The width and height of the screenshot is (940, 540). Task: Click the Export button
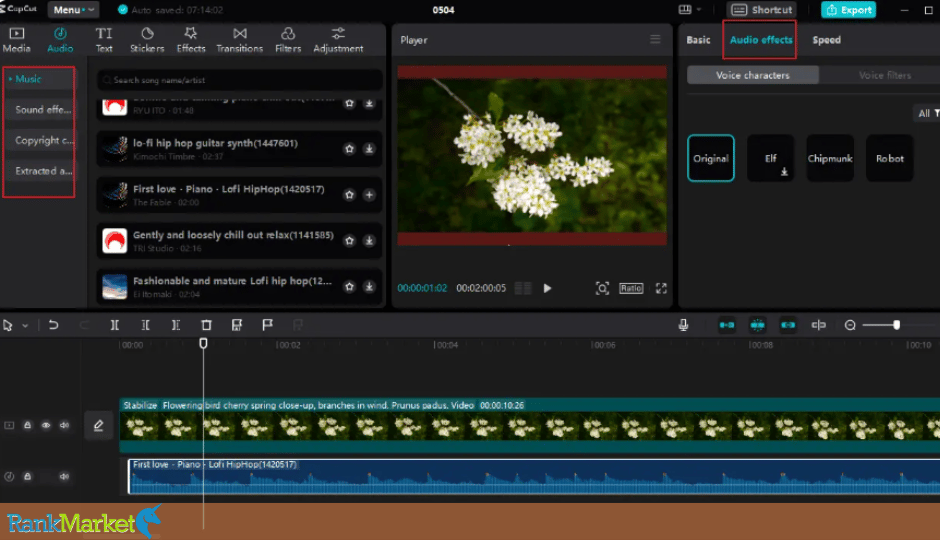[848, 10]
